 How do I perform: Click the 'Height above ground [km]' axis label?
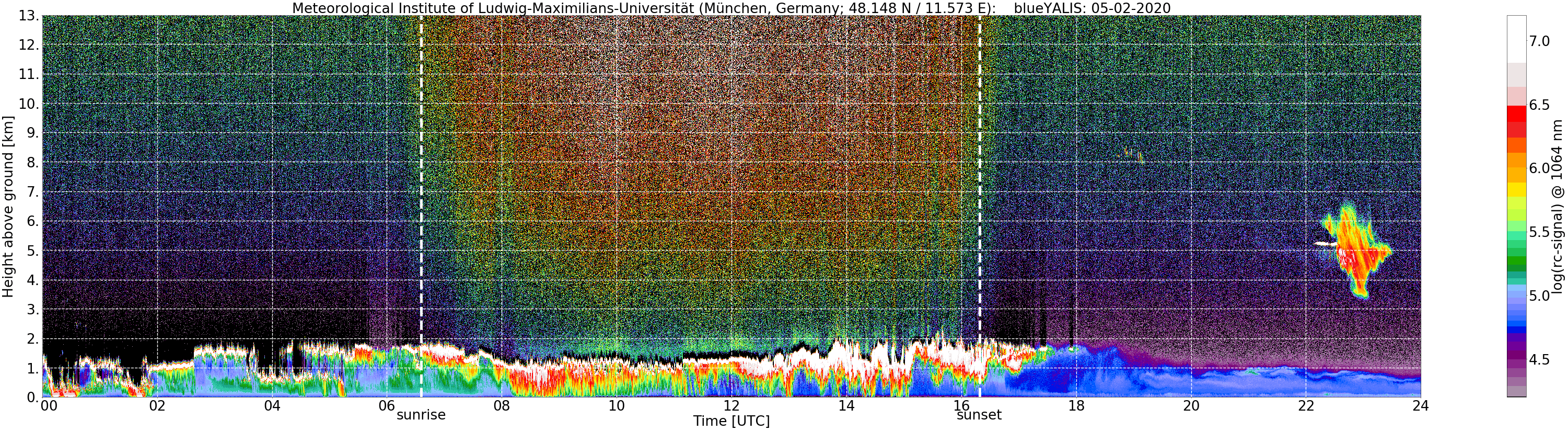tap(8, 206)
